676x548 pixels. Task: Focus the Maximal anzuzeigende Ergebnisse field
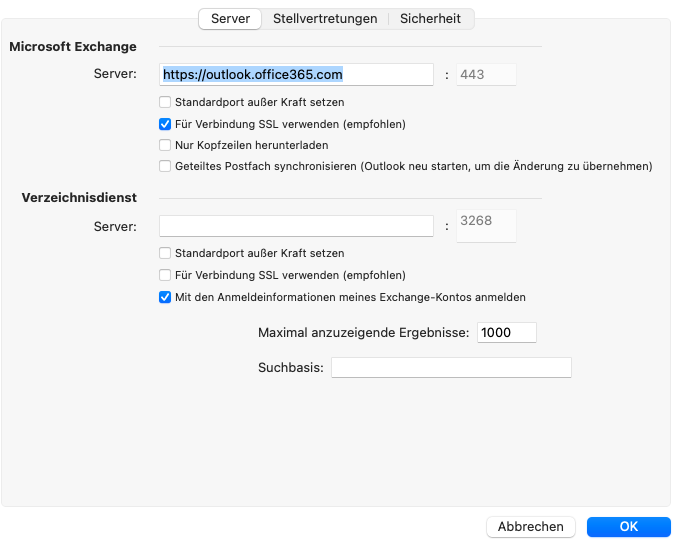tap(507, 333)
